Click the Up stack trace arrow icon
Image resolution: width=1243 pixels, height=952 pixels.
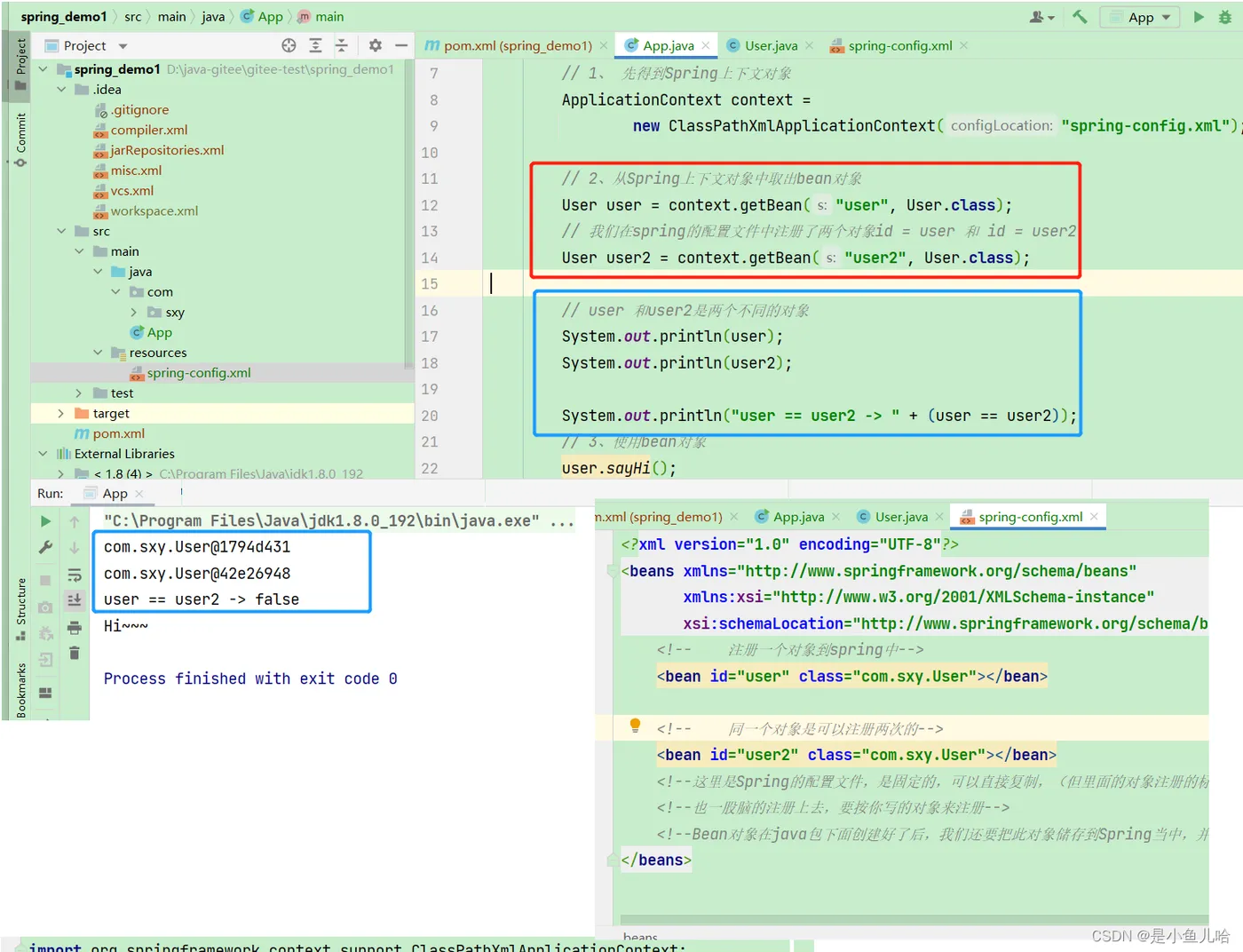point(75,521)
